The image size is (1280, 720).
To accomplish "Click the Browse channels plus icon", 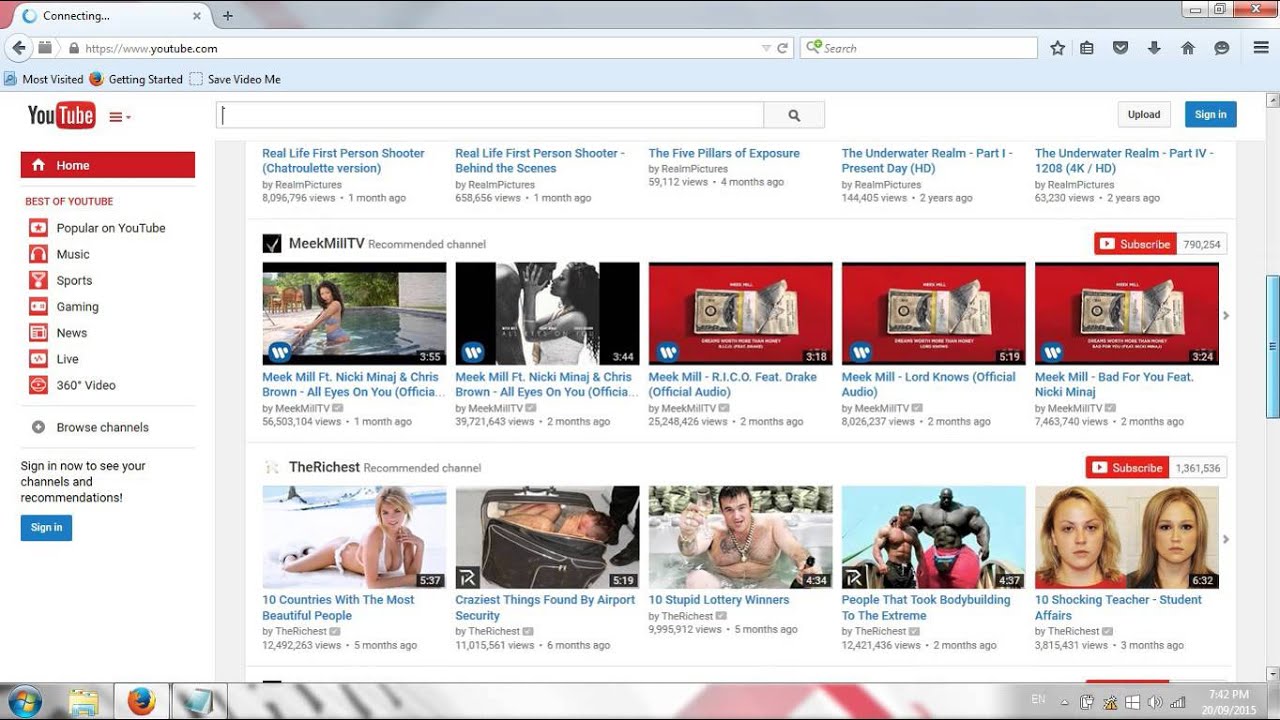I will click(38, 427).
